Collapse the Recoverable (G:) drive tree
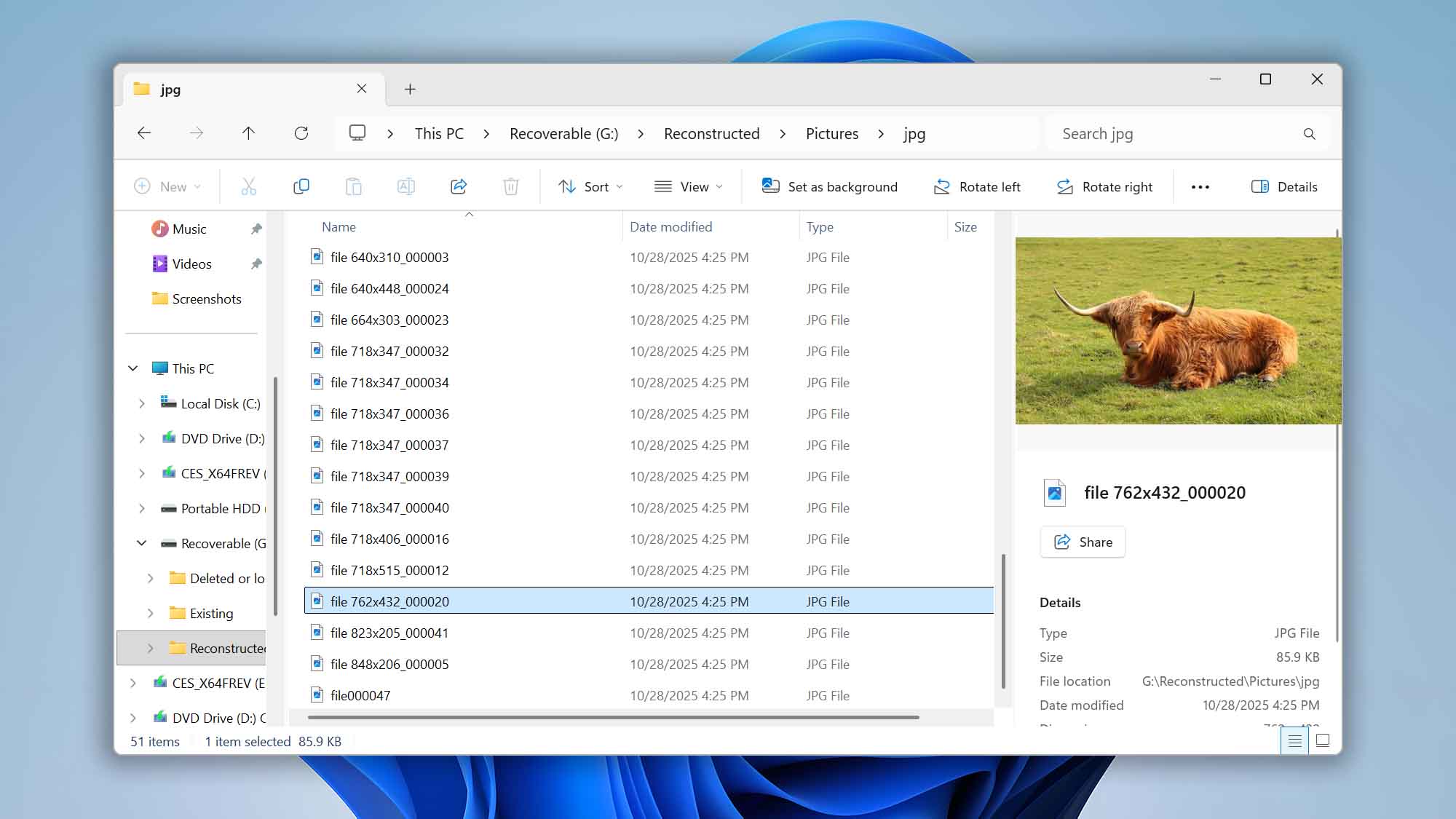 141,543
